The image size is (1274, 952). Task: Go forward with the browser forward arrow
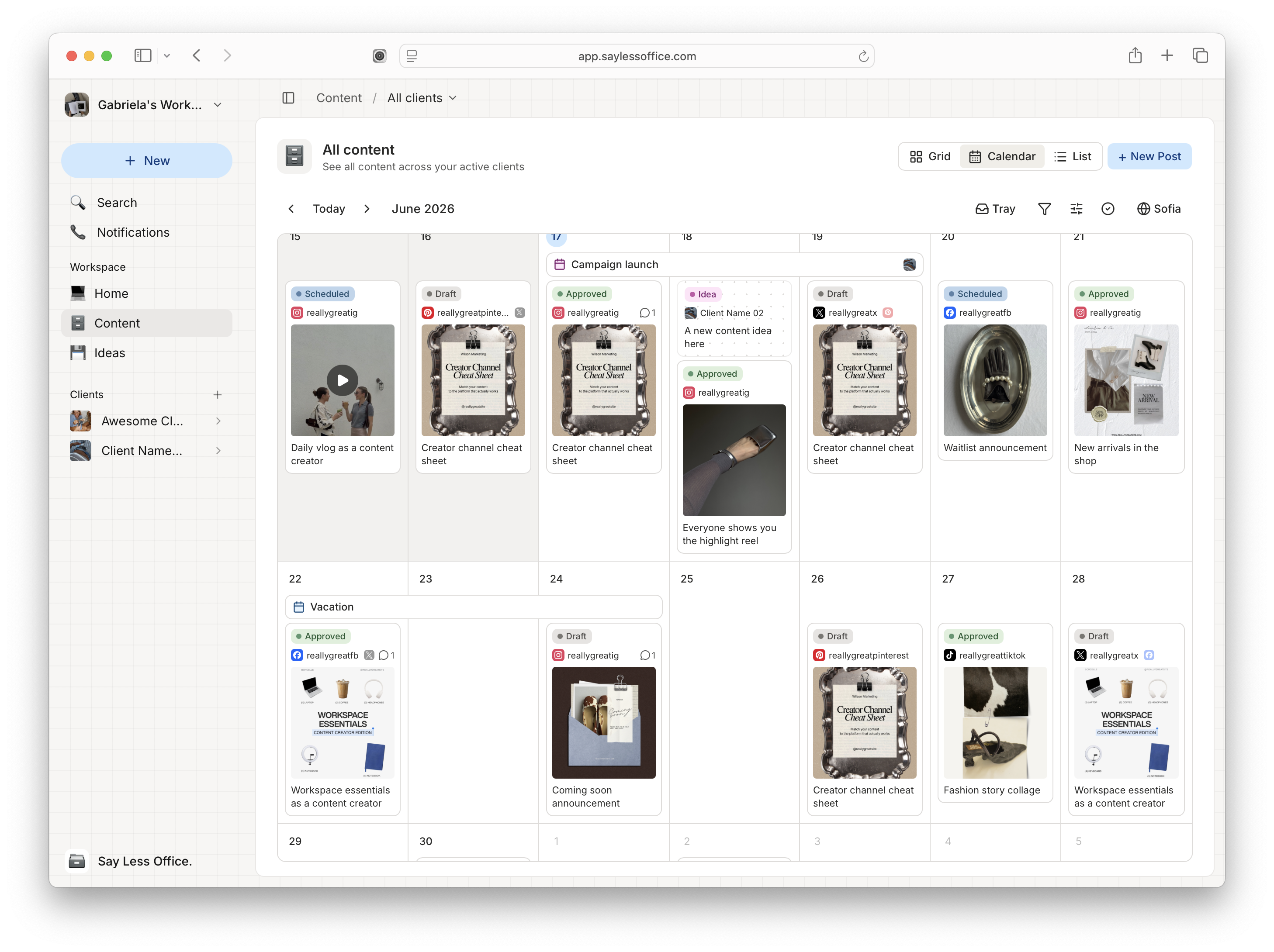[228, 55]
